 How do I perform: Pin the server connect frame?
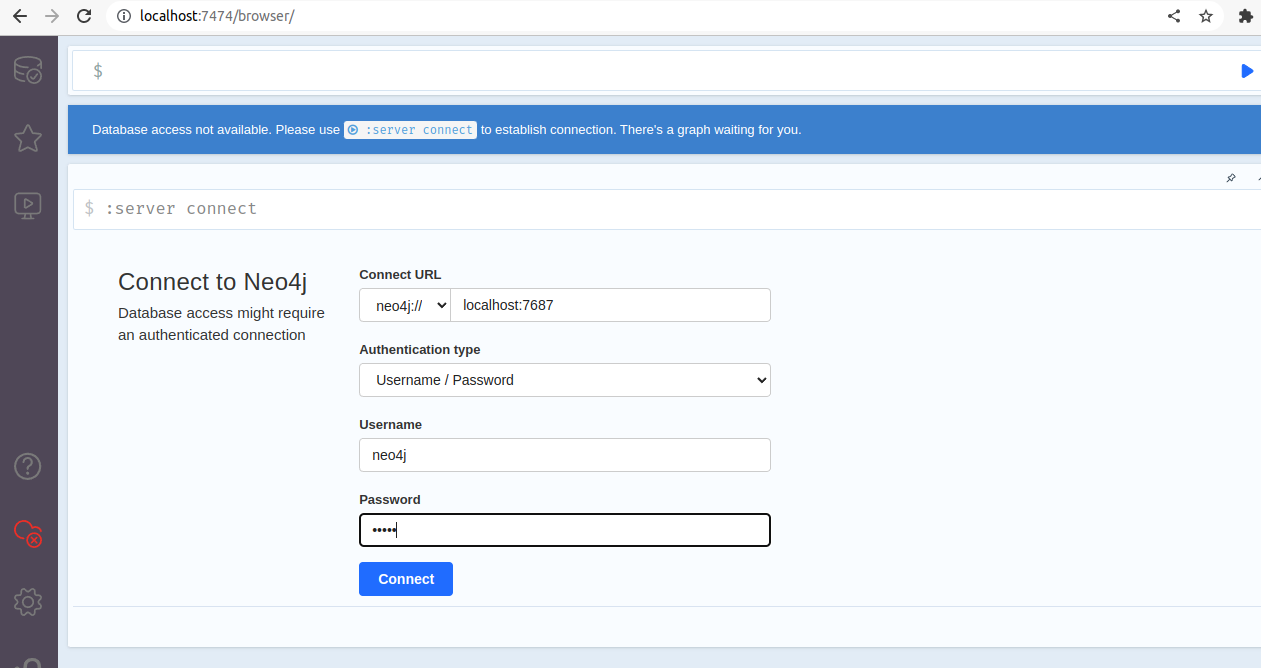tap(1231, 178)
